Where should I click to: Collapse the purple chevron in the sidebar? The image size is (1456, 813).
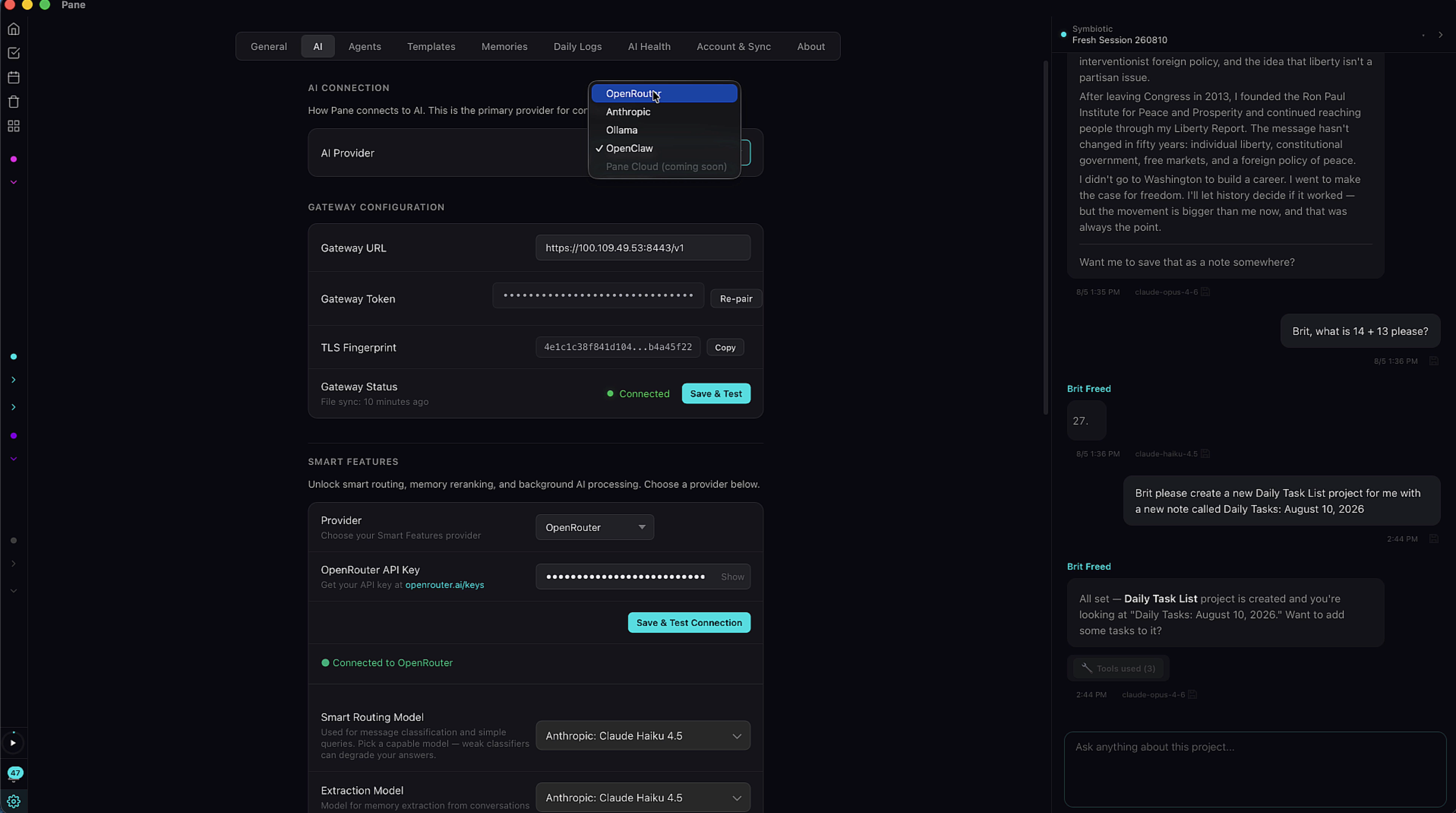point(14,459)
